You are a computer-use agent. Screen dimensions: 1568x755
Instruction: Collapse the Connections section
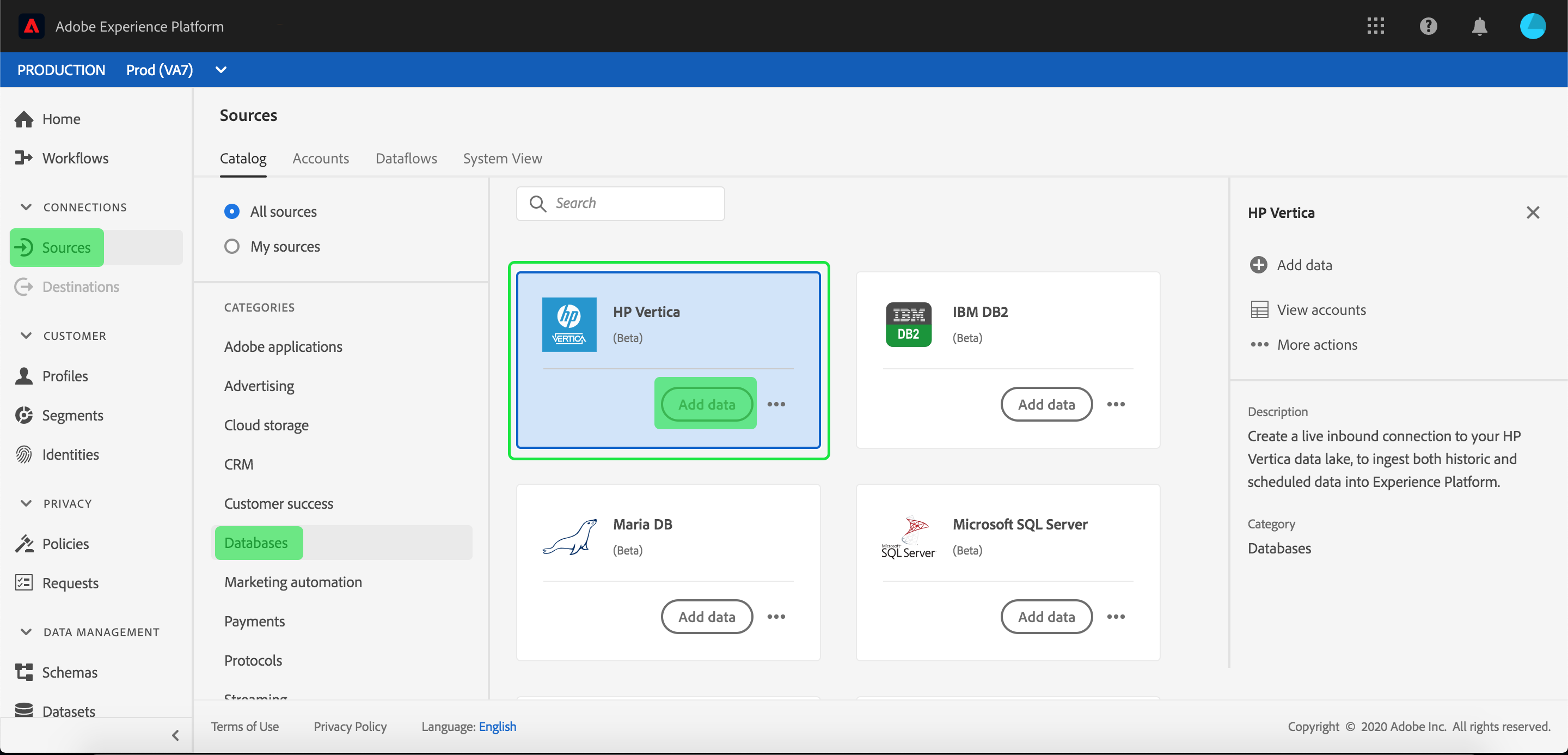click(26, 207)
